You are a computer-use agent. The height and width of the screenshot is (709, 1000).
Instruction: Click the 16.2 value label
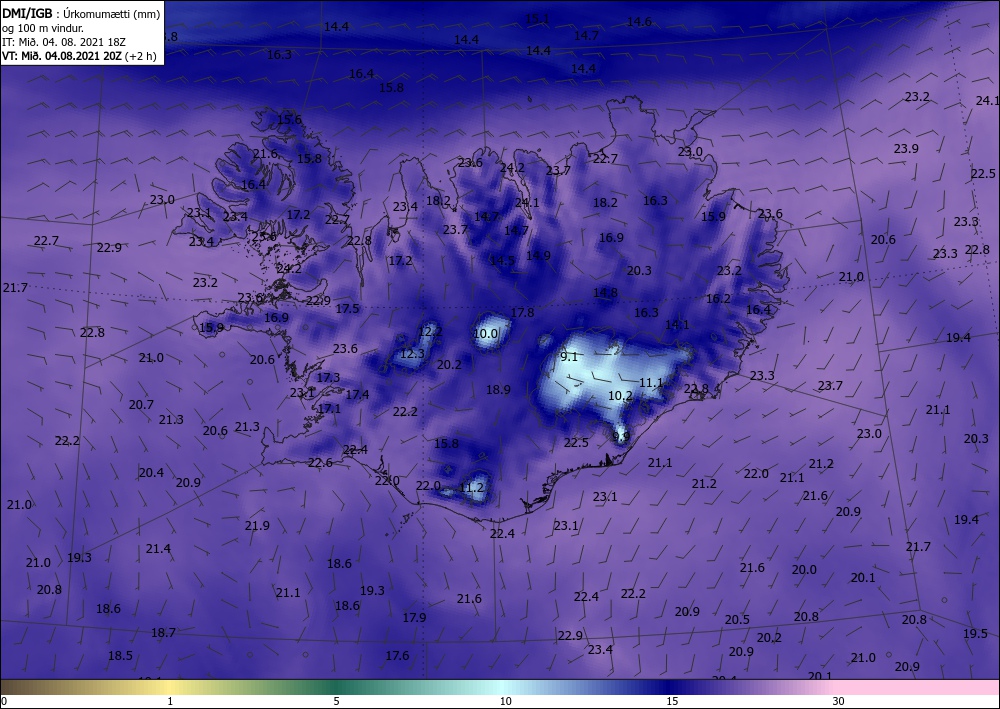click(x=718, y=298)
